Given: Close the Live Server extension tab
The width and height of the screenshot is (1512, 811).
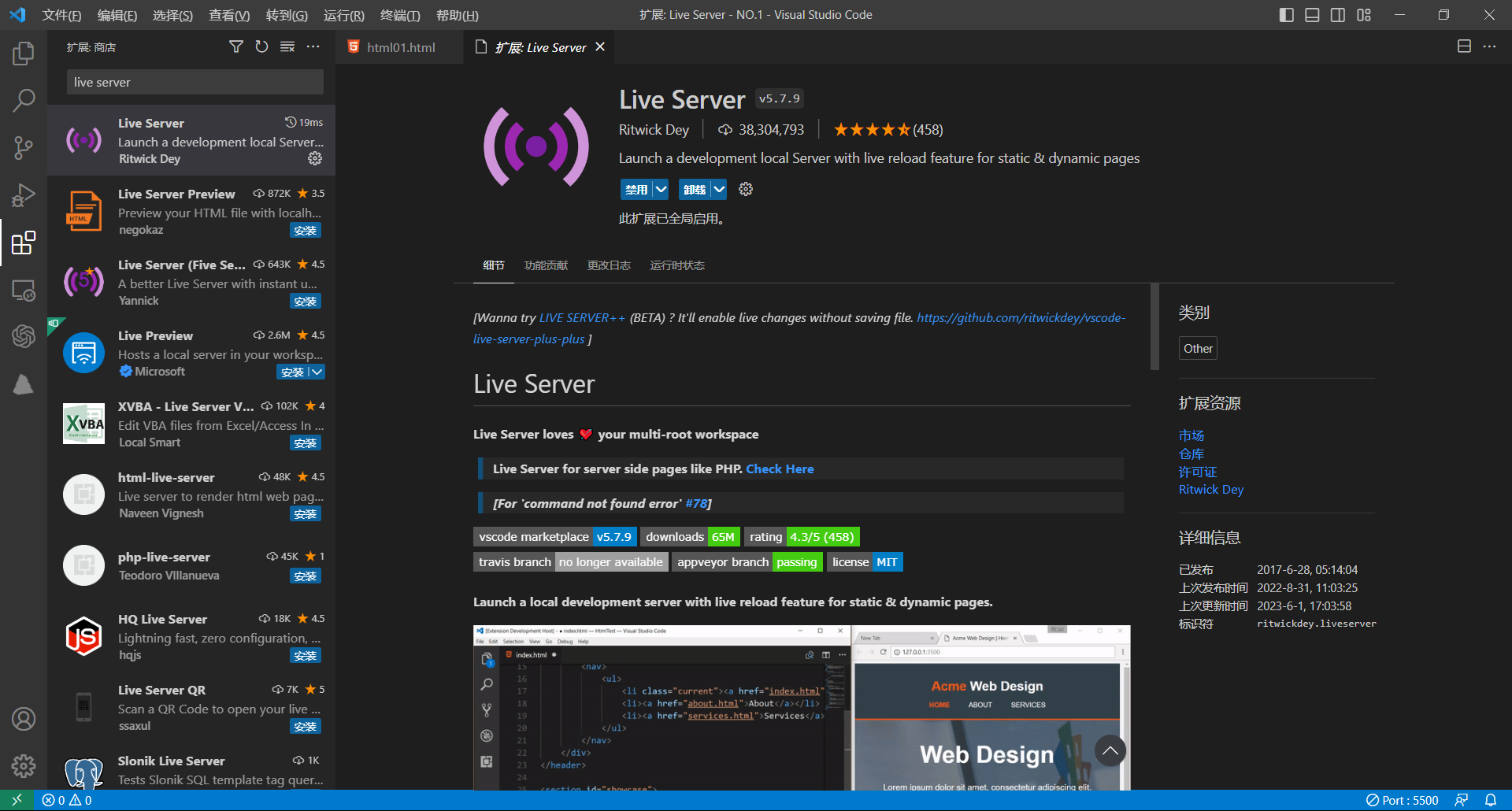Looking at the screenshot, I should coord(600,47).
